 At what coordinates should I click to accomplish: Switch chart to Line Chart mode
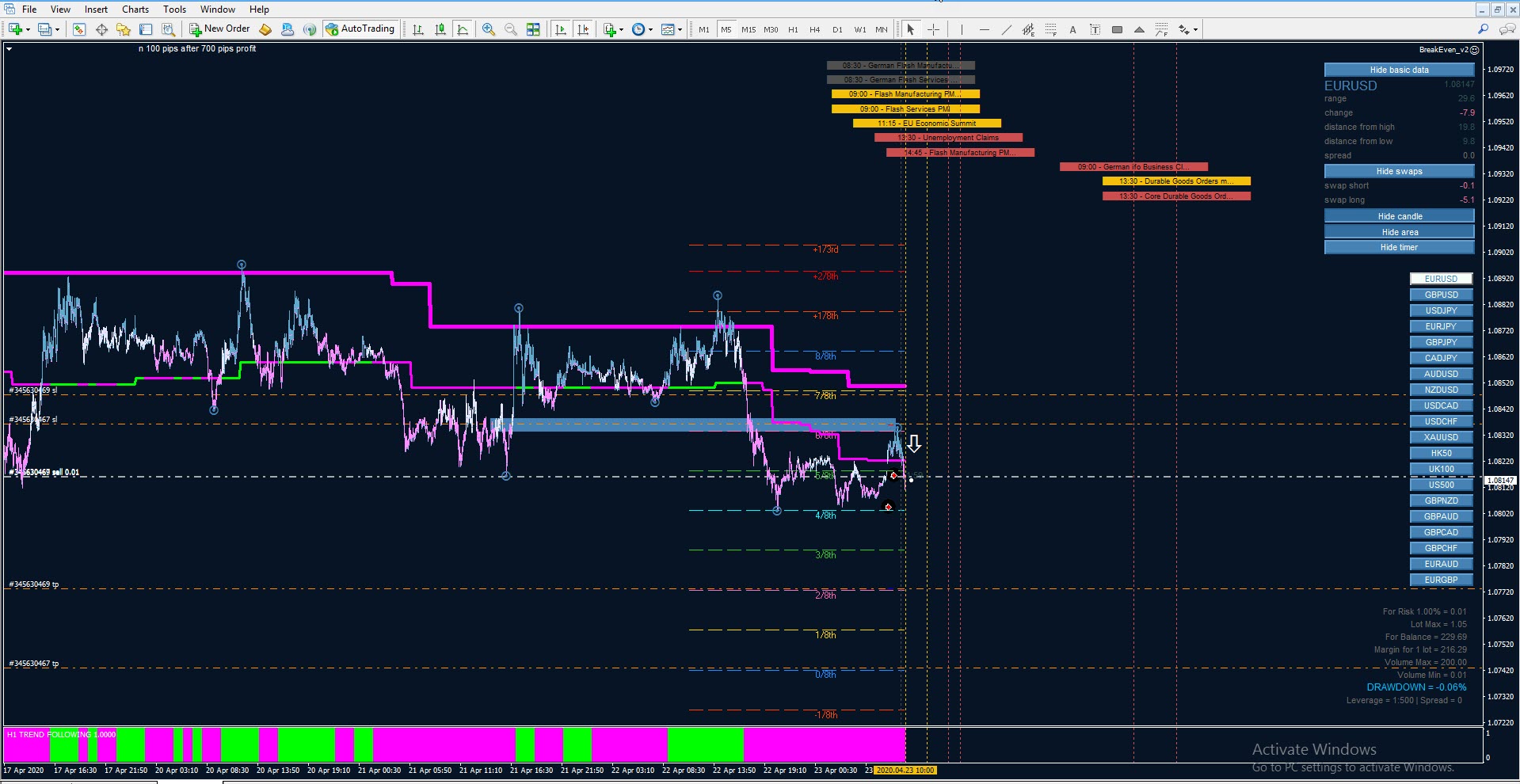[x=463, y=29]
